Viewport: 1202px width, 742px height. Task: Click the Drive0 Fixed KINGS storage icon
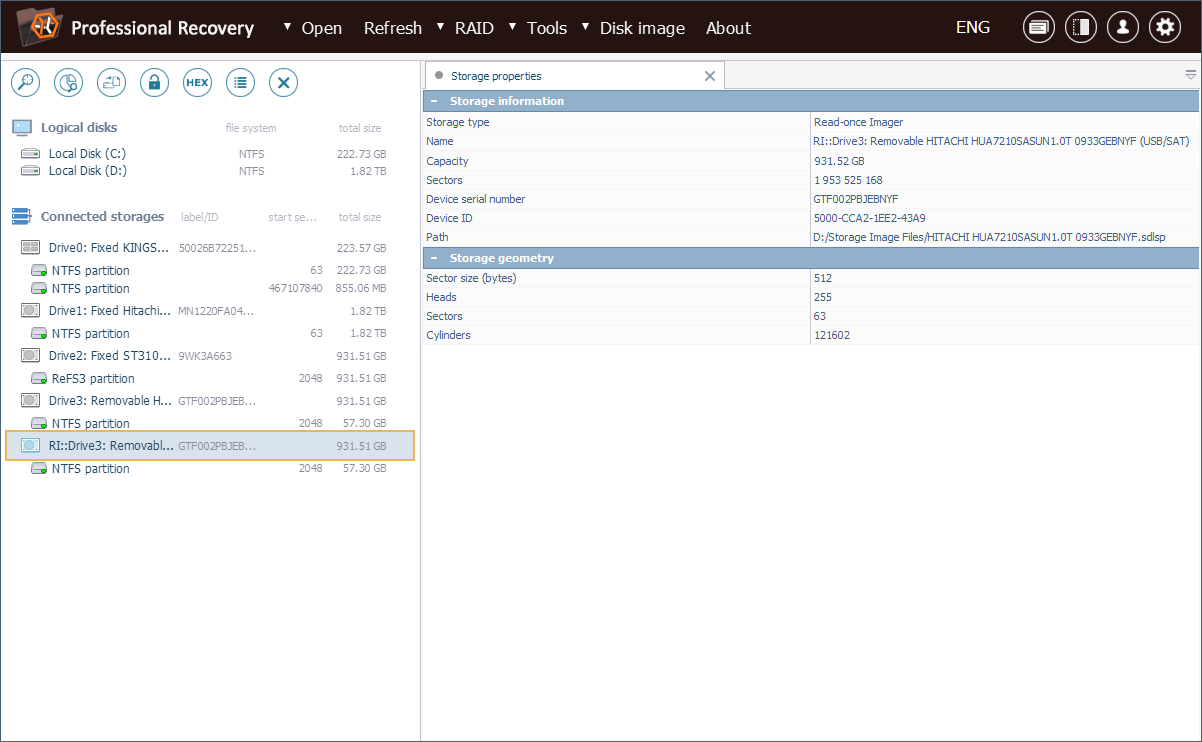point(31,248)
